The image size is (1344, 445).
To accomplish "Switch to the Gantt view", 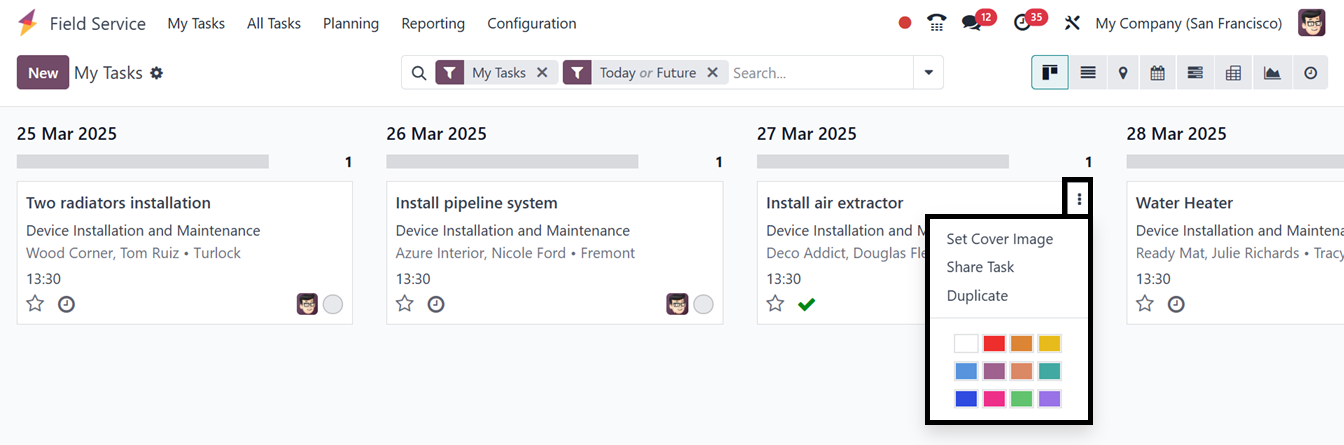I will pyautogui.click(x=1195, y=73).
